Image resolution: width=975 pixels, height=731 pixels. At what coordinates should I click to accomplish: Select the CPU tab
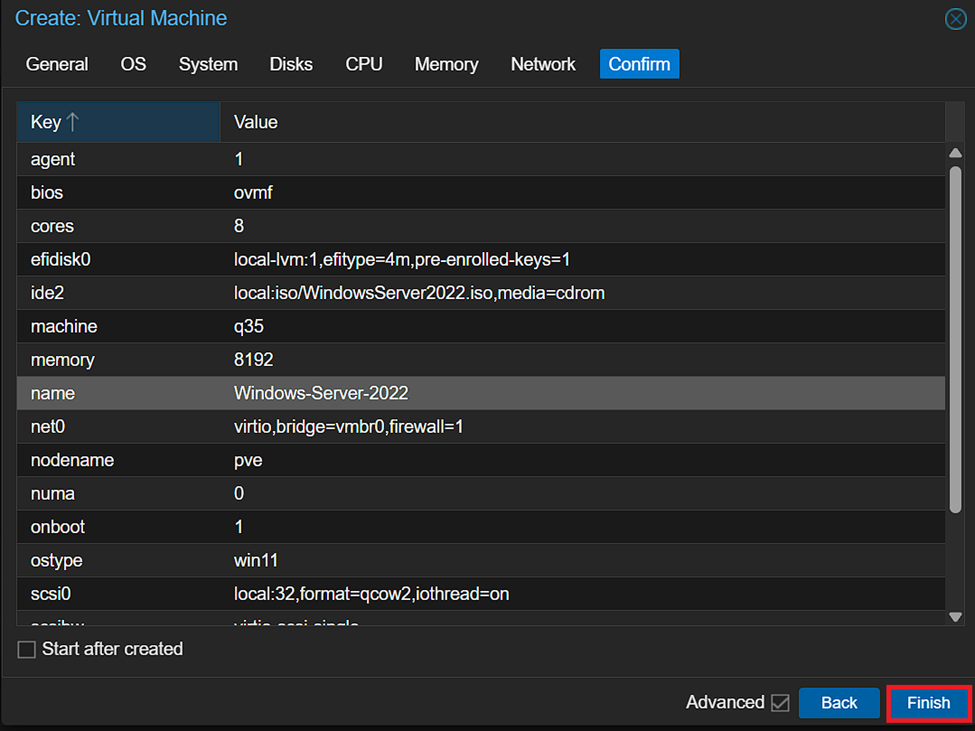364,64
